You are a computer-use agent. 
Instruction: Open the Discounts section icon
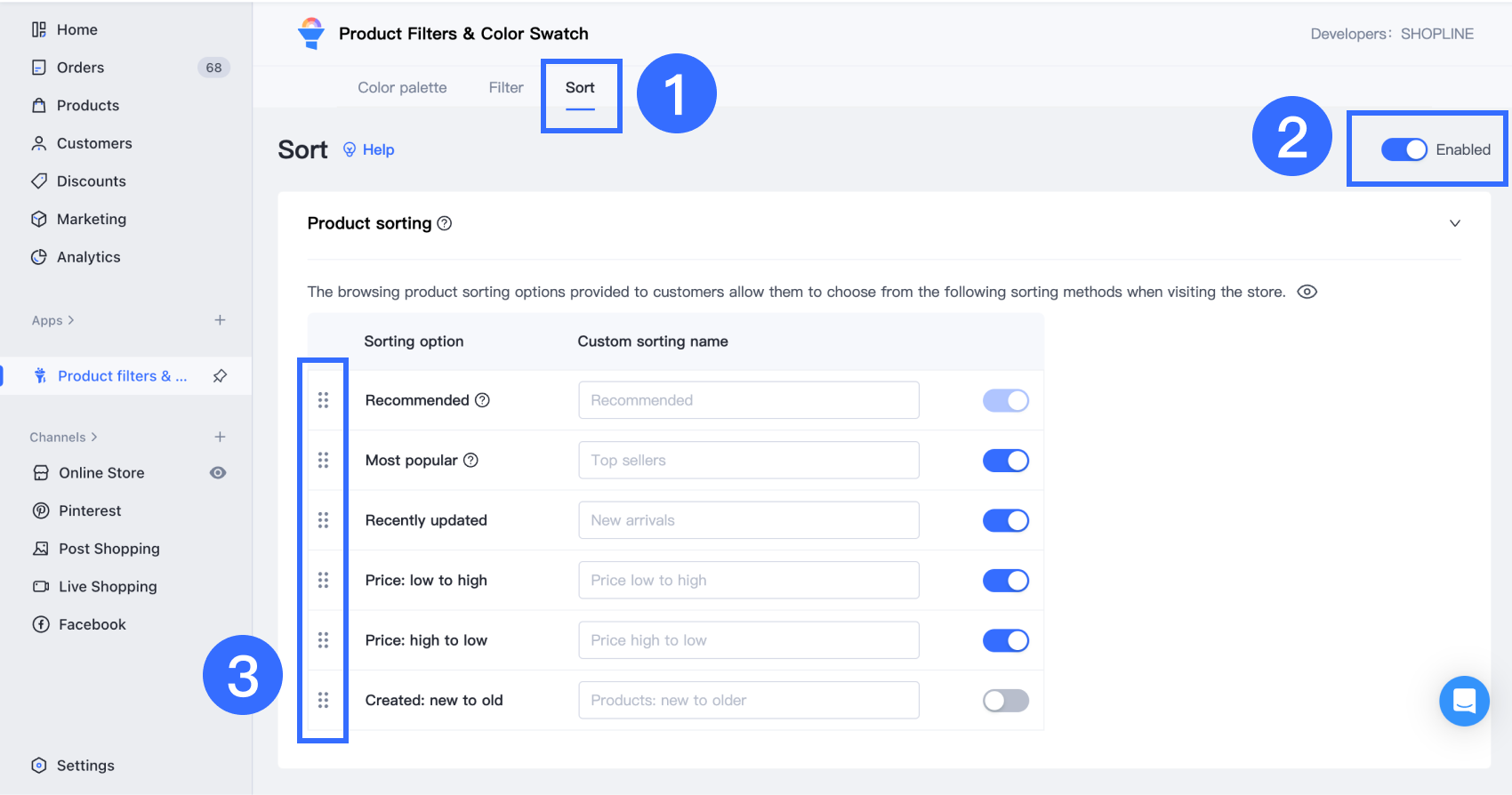(39, 181)
